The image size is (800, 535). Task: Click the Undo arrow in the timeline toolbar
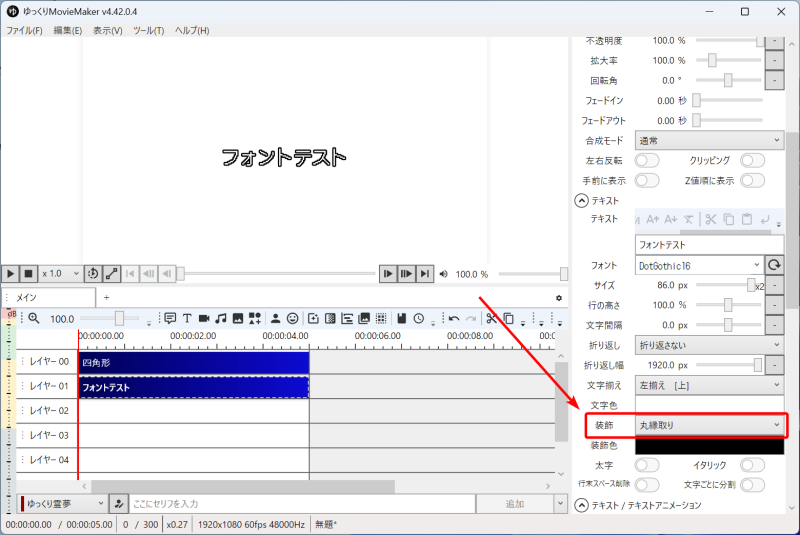454,318
